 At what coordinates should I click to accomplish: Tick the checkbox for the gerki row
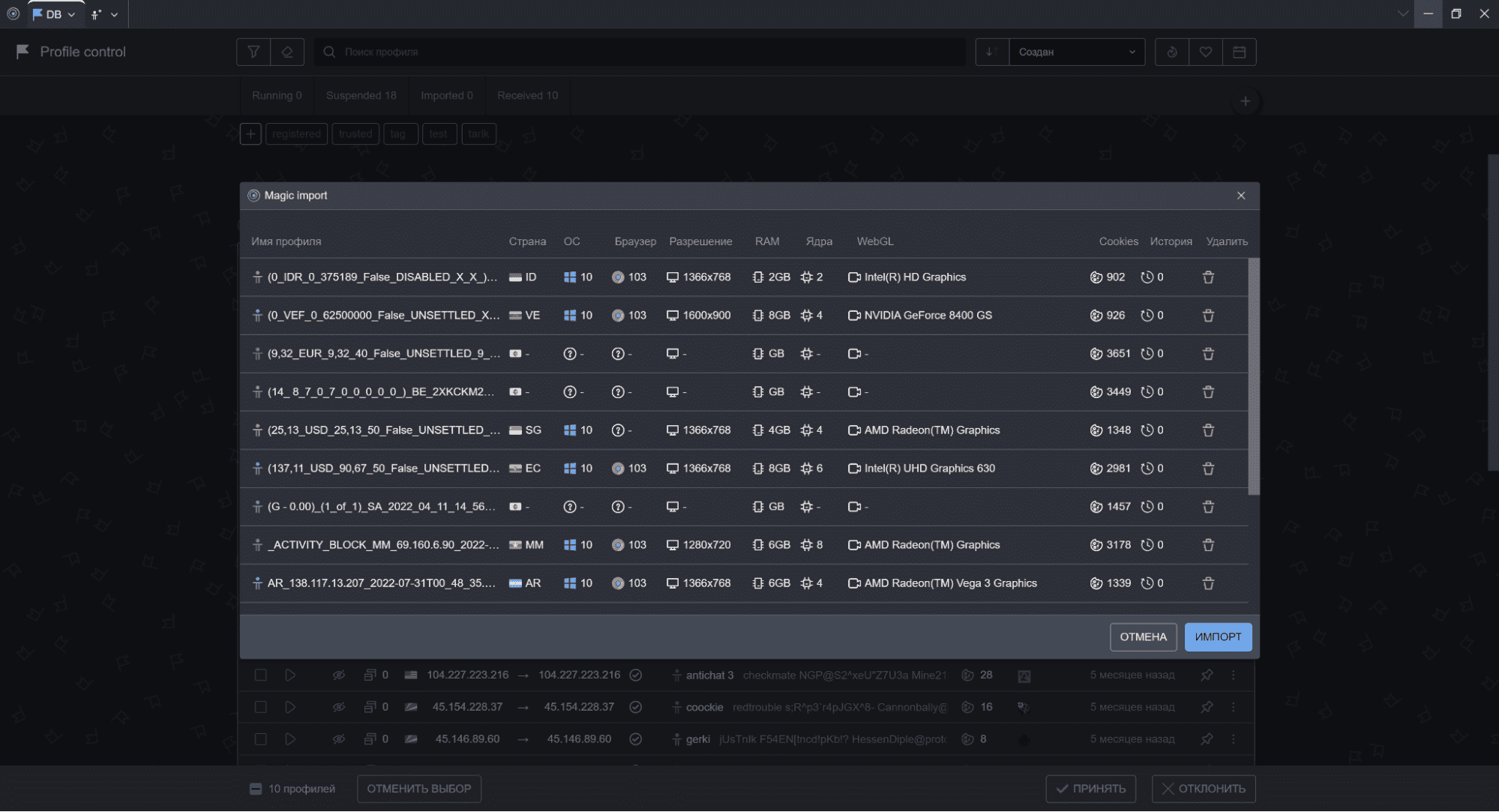tap(260, 739)
